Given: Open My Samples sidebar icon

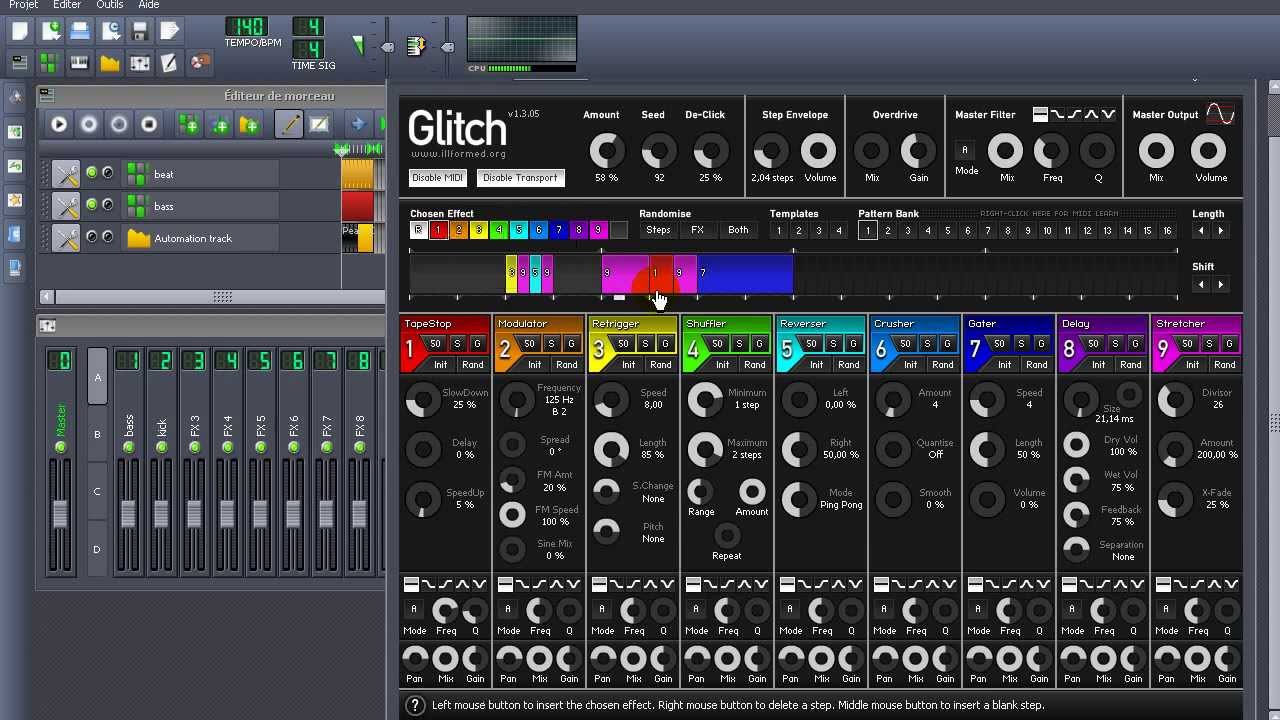Looking at the screenshot, I should [15, 166].
